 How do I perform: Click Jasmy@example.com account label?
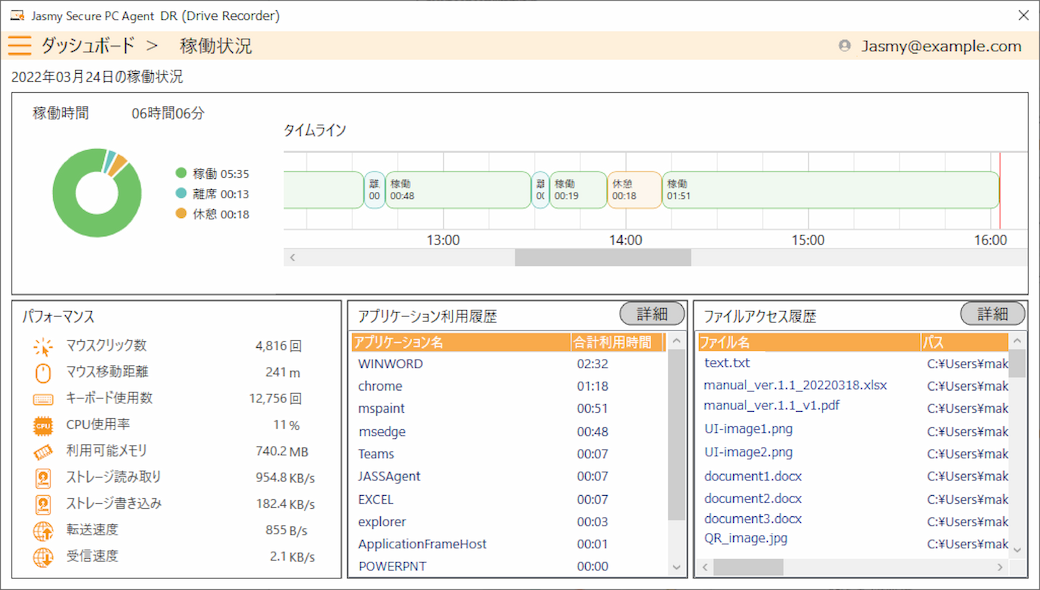[x=941, y=46]
